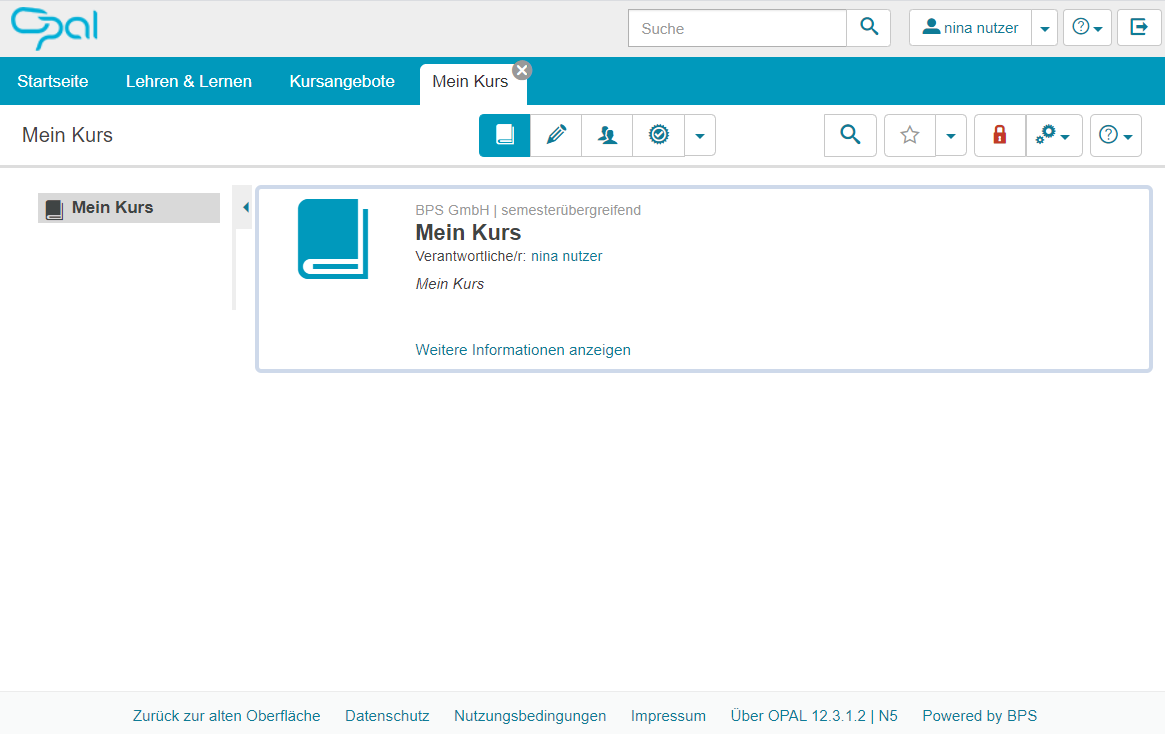Show Weitere Informationen for the course
The height and width of the screenshot is (734, 1165).
pos(523,349)
